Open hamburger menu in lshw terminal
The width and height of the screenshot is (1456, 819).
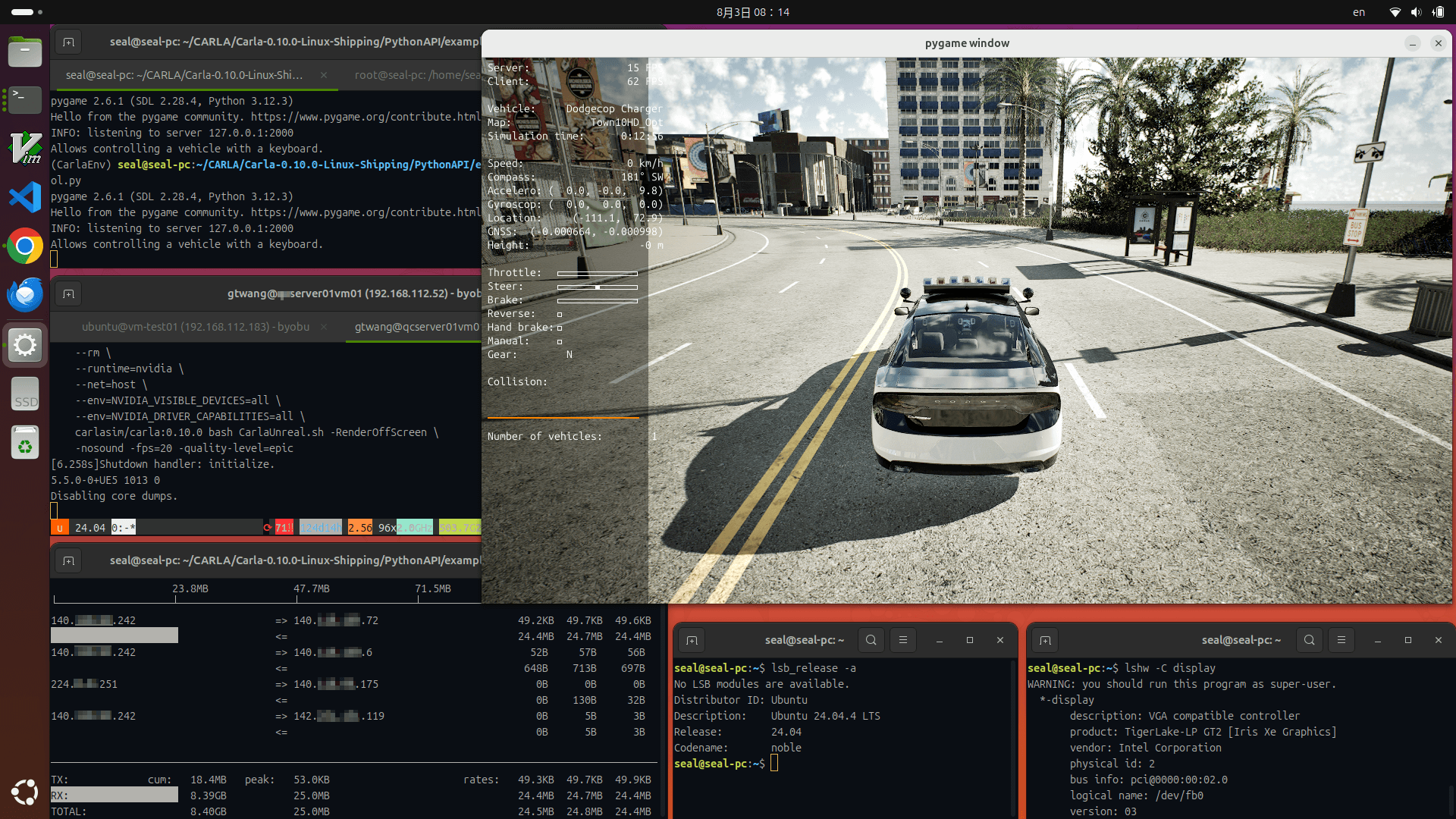point(1341,640)
